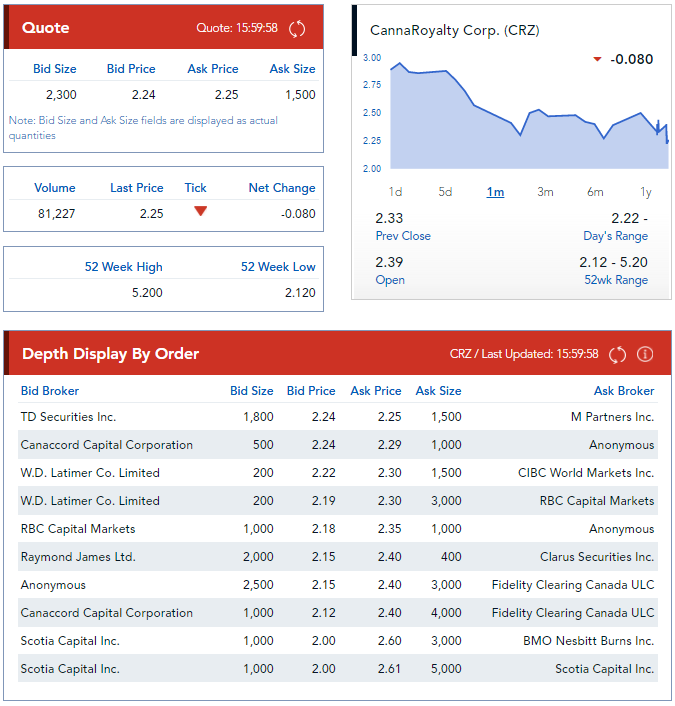The height and width of the screenshot is (706, 675).
Task: Click quote bid size 2,300
Action: coord(61,95)
